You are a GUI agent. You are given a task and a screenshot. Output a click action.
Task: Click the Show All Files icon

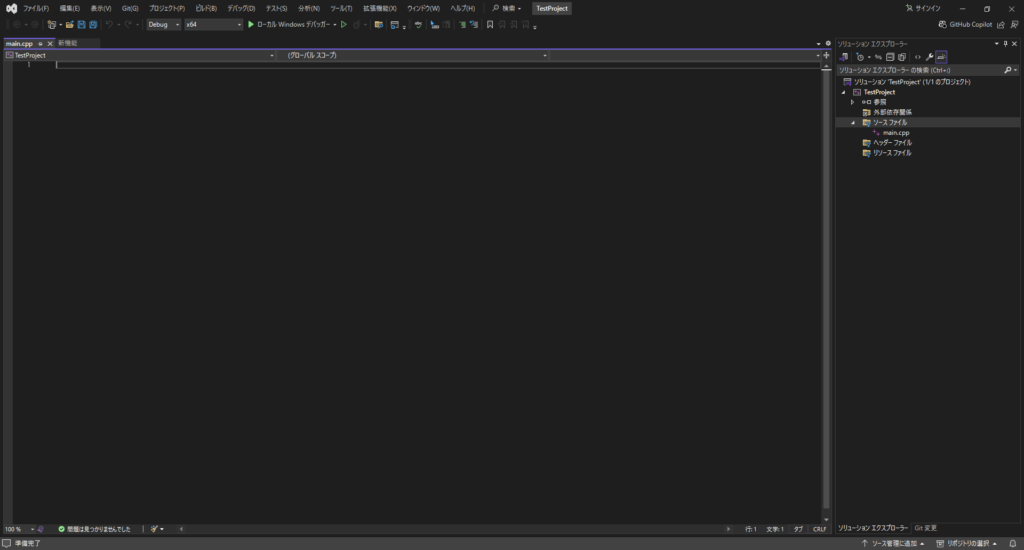point(902,57)
